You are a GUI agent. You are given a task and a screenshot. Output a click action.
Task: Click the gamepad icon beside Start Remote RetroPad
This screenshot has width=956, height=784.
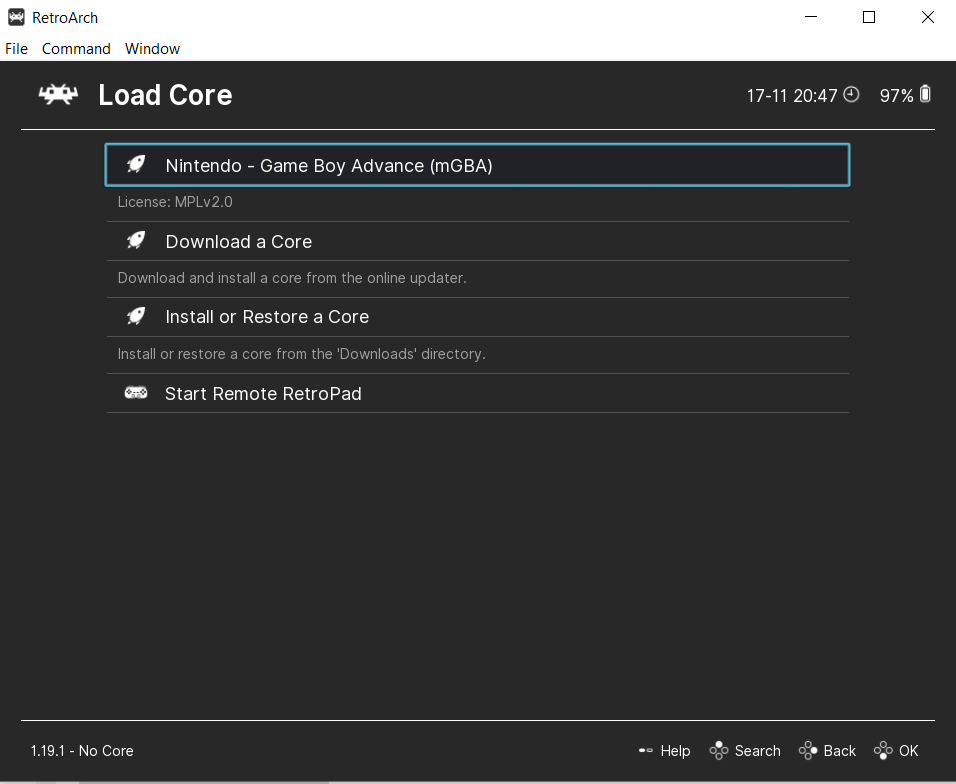coord(136,392)
